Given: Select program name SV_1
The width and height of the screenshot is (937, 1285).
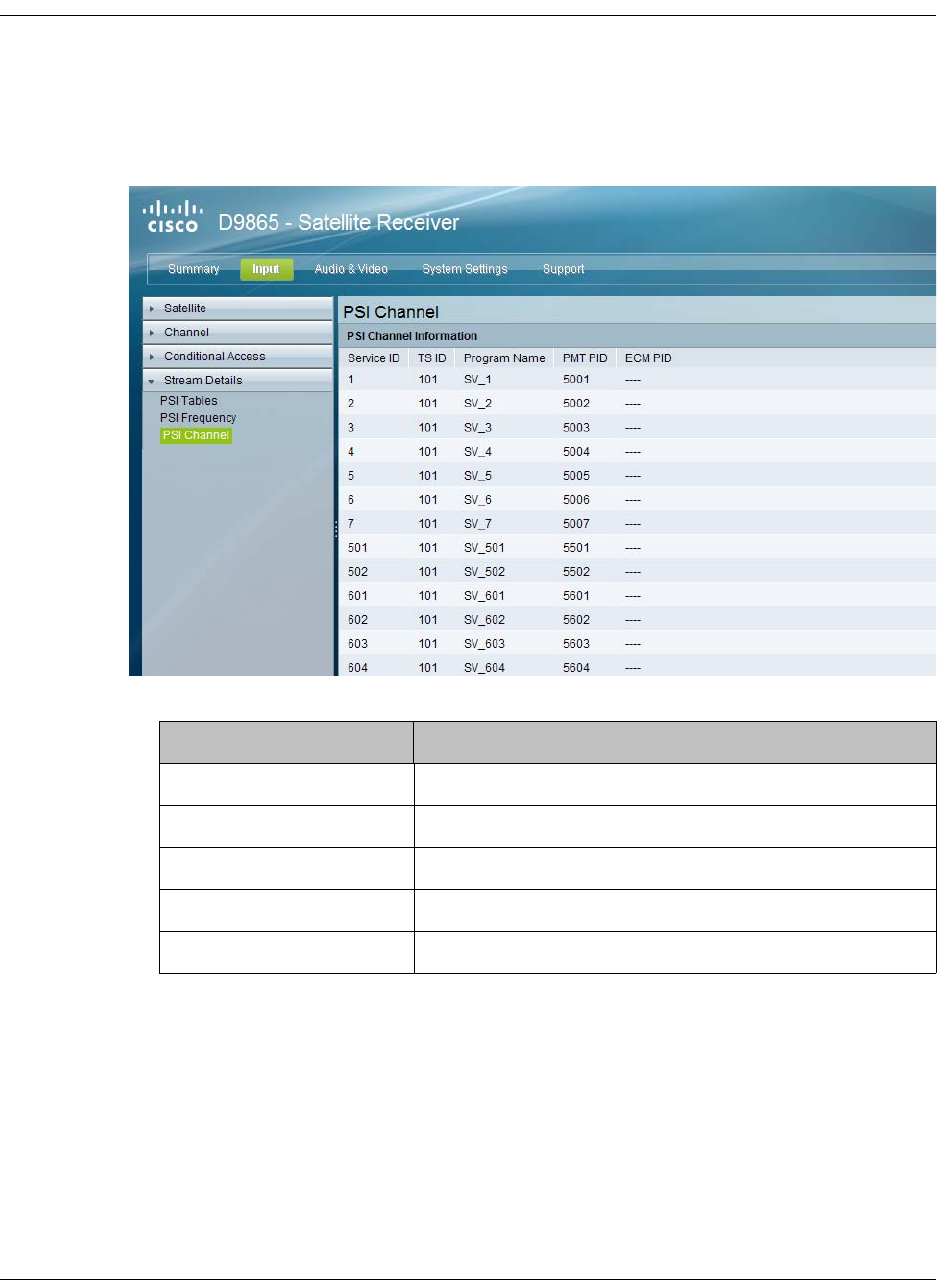Looking at the screenshot, I should (x=478, y=379).
